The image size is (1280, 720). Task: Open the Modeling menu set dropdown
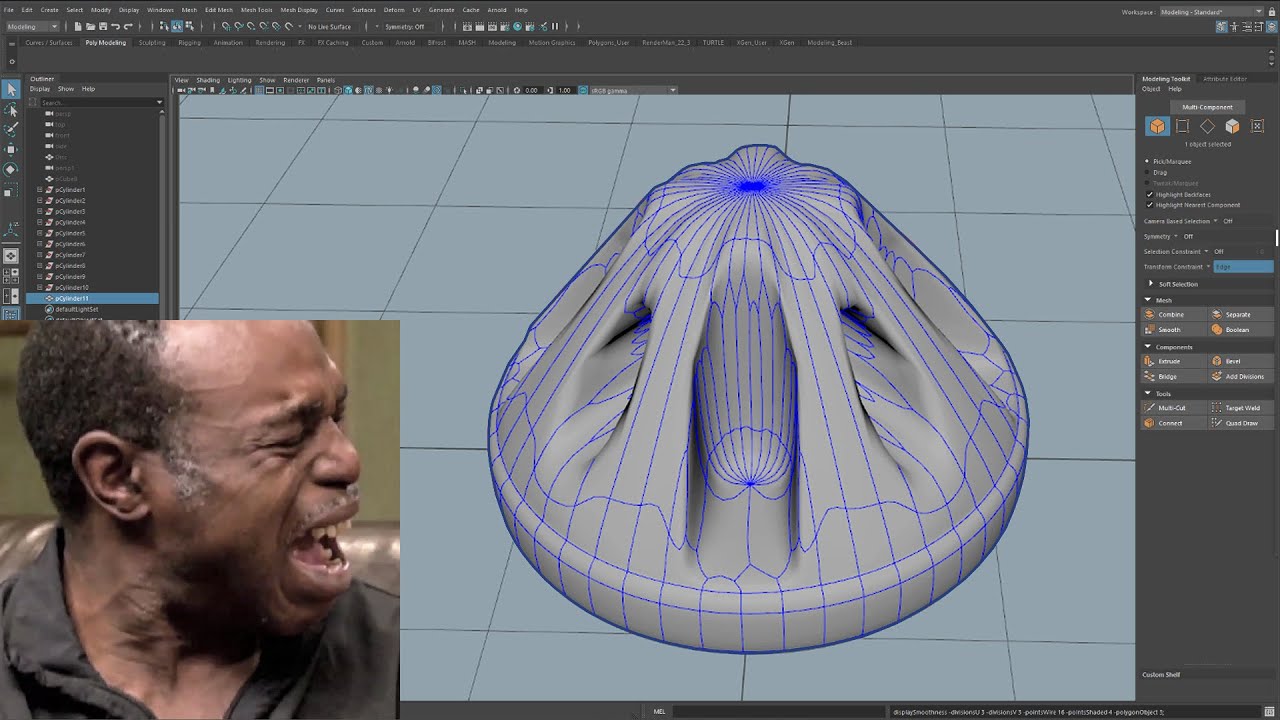(x=35, y=27)
